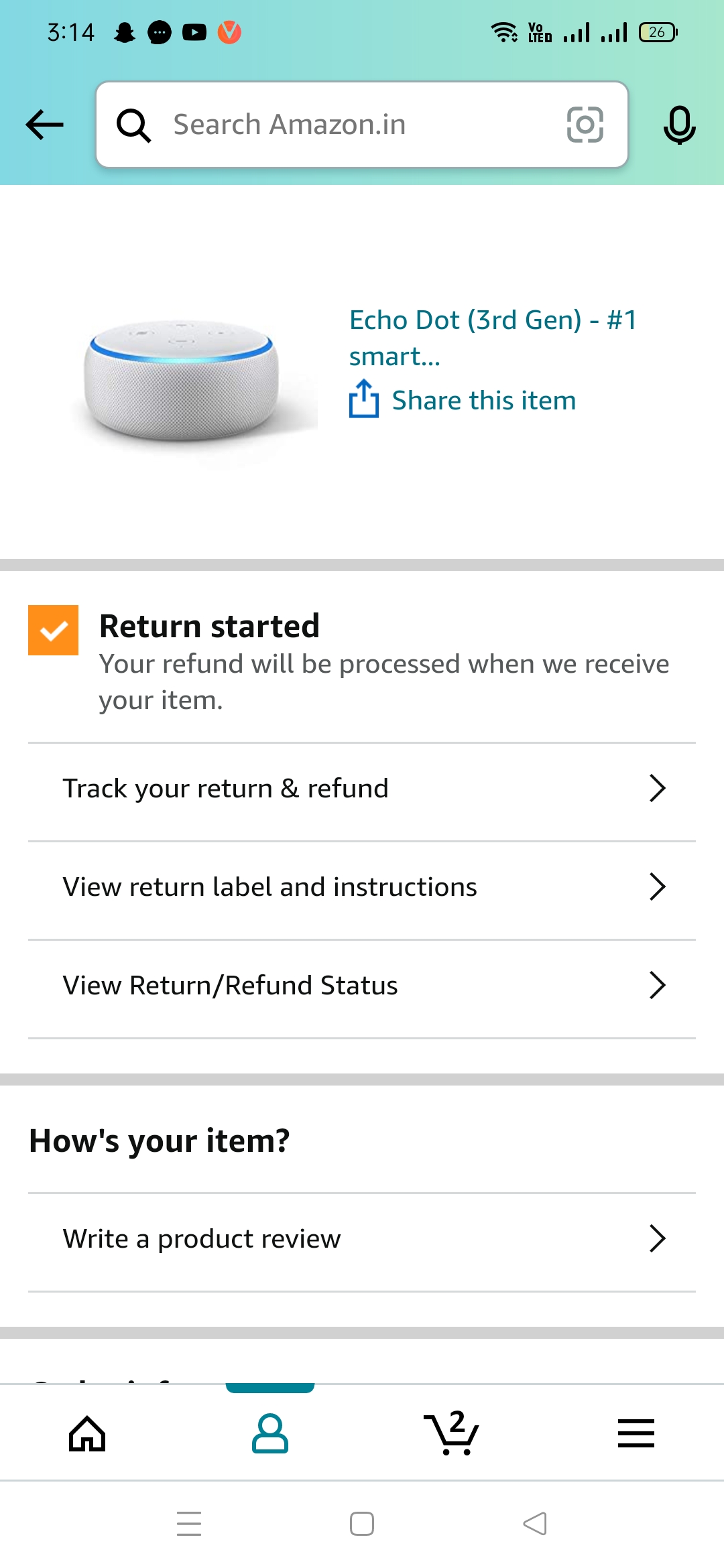Screen dimensions: 724x1568
Task: Tap the search magnifier icon
Action: tap(133, 125)
